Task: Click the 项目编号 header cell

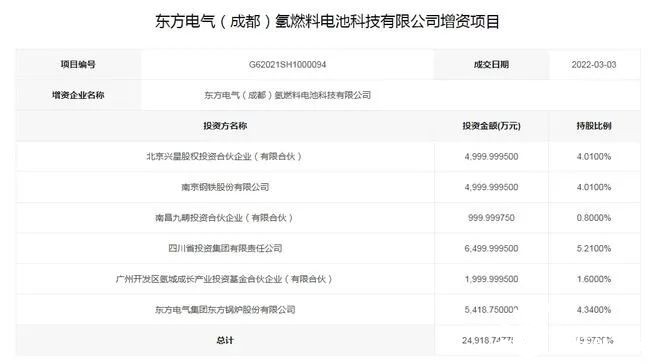Action: 78,64
